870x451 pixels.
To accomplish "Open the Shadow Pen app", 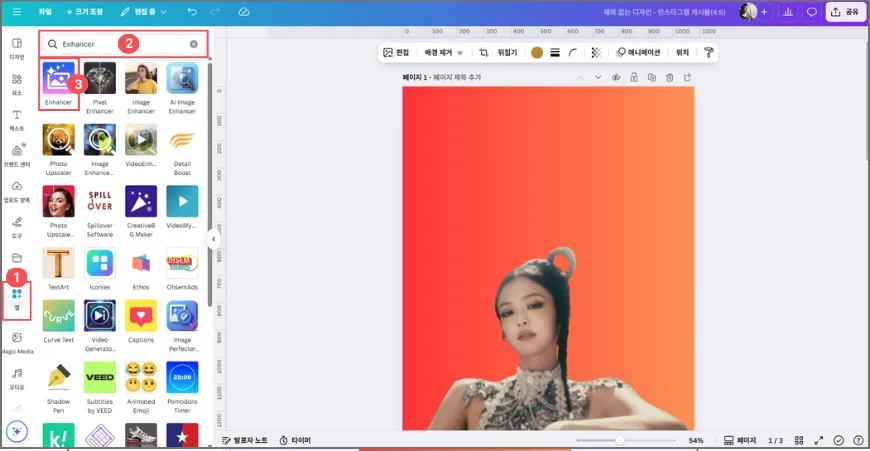I will [x=58, y=387].
